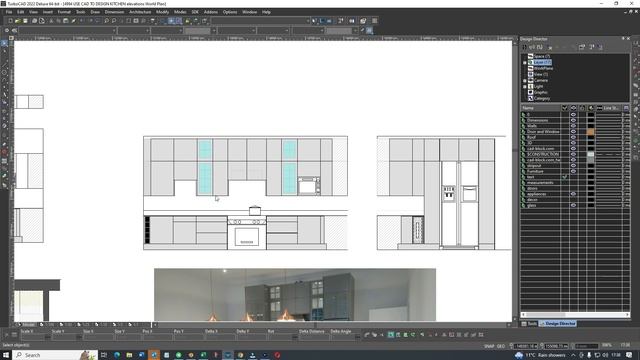The height and width of the screenshot is (360, 640).
Task: Select the 'measurements' layer row
Action: point(540,182)
